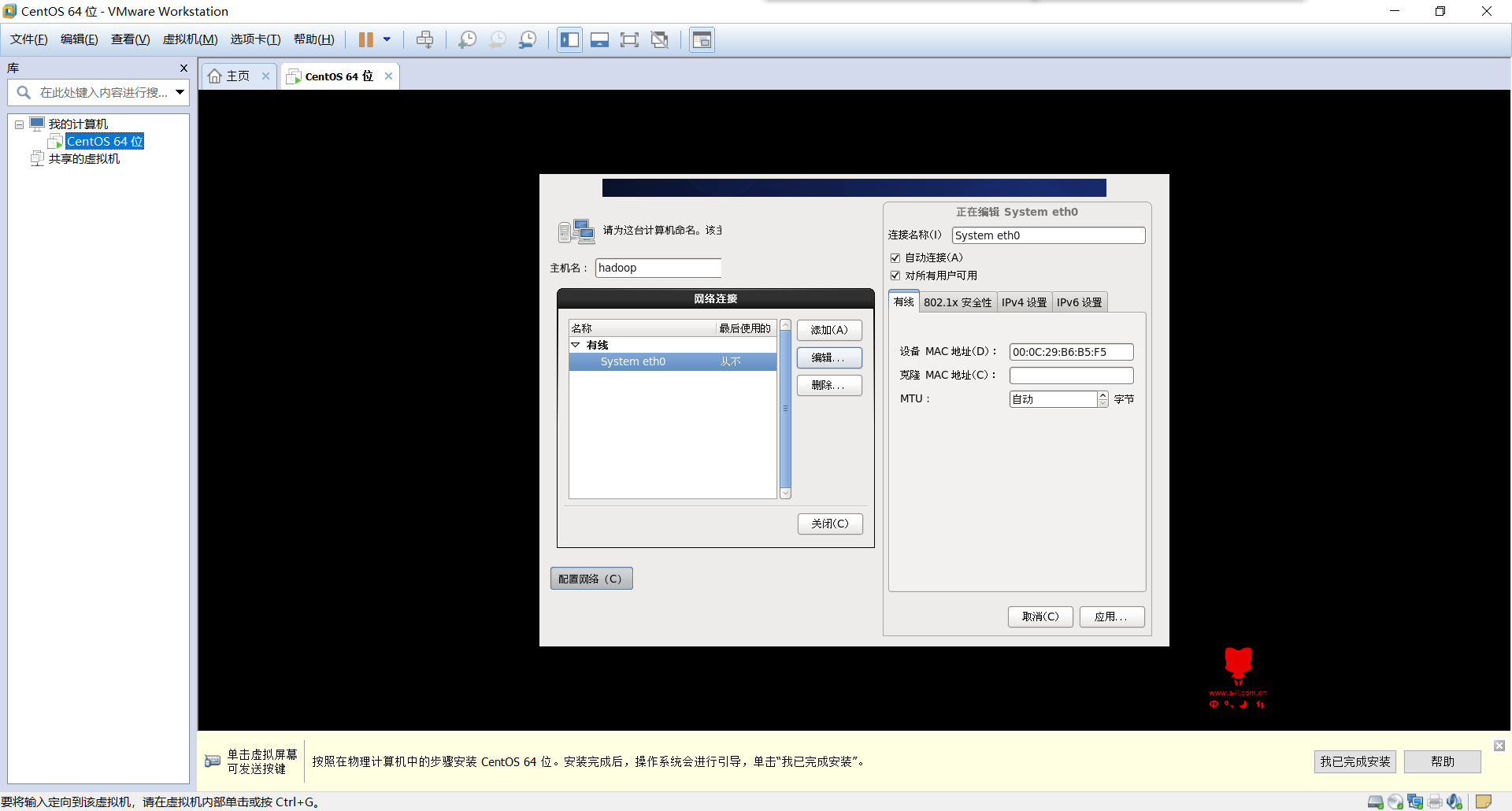Collapse the 我的计算机 tree node
Screen dimensions: 1512x811
19,124
